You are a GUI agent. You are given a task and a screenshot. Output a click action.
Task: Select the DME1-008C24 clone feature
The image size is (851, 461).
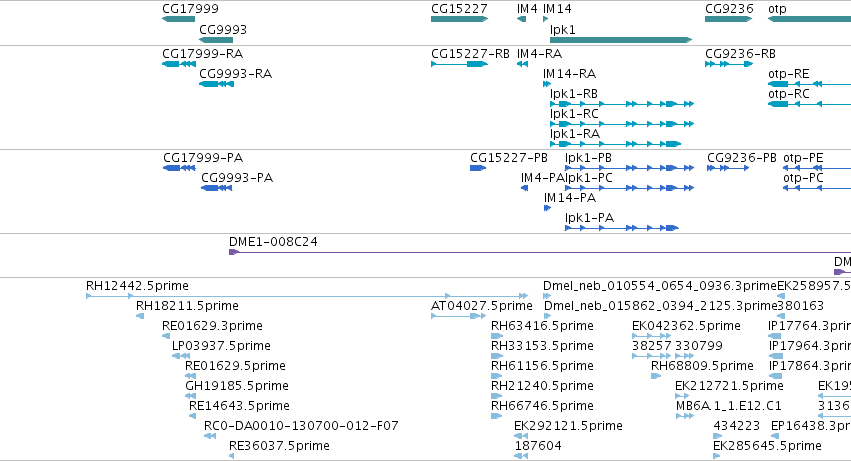point(273,242)
